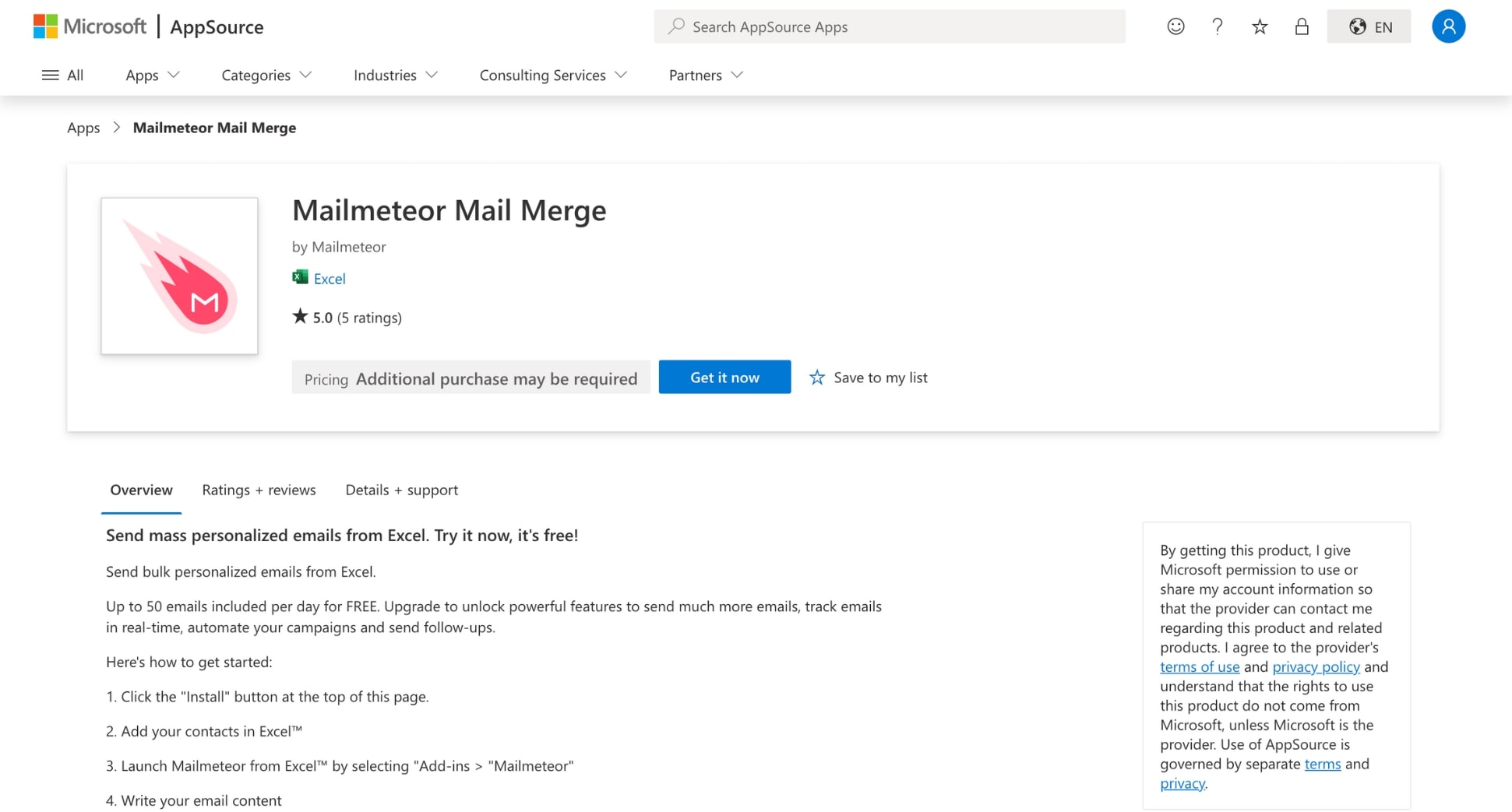Screen dimensions: 1512x812
Task: Click the lock icon in header
Action: coord(1302,26)
